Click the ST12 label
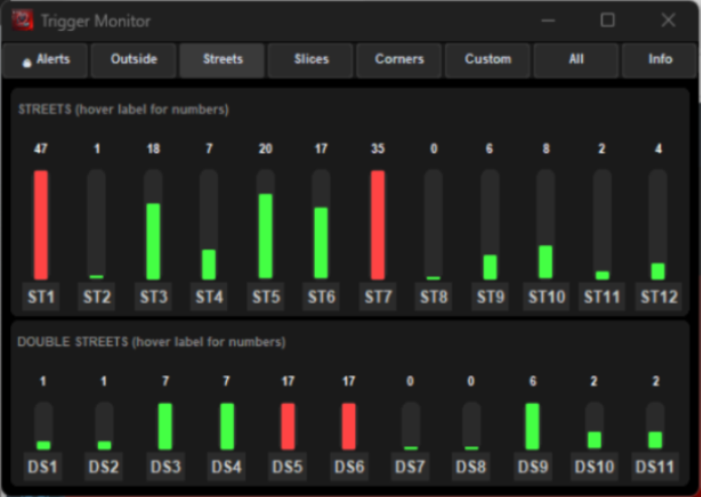The height and width of the screenshot is (497, 701). [658, 297]
